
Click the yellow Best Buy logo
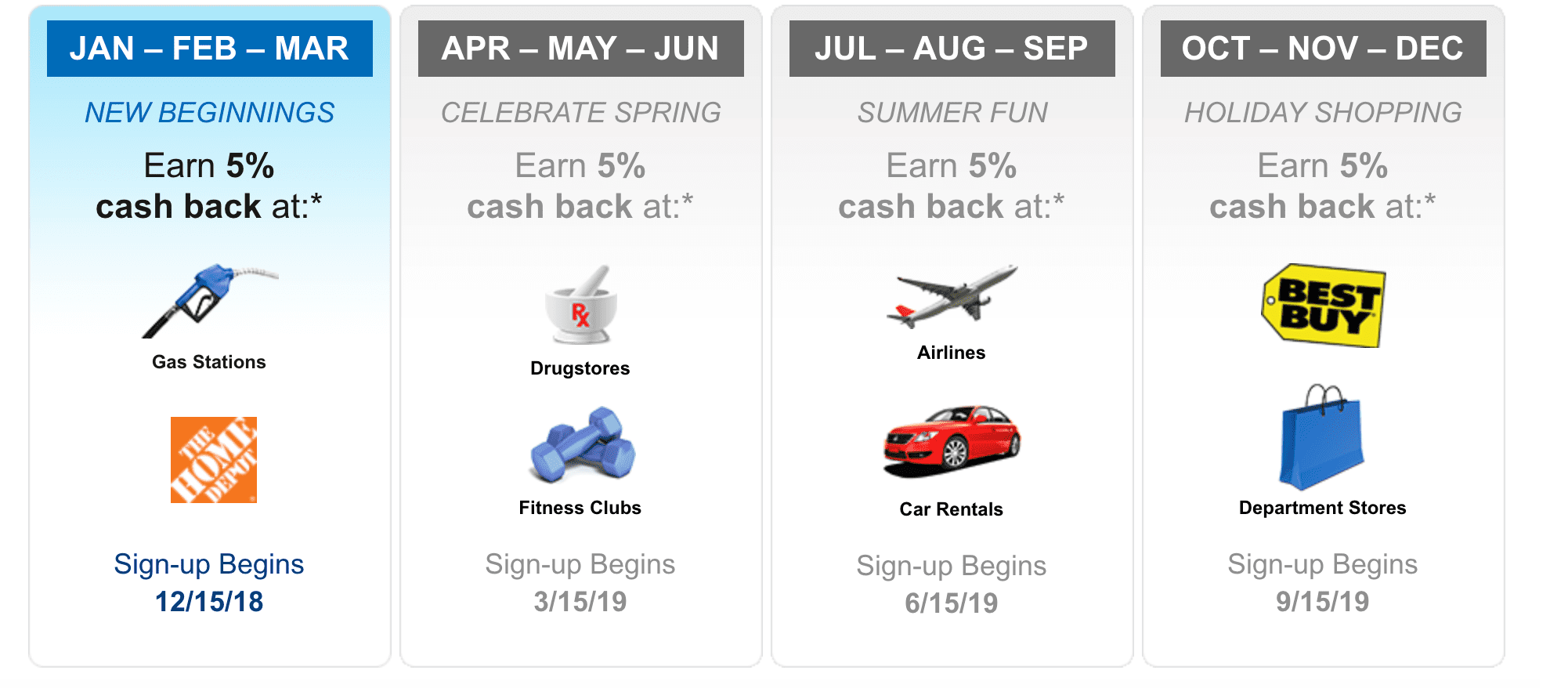(x=1323, y=306)
